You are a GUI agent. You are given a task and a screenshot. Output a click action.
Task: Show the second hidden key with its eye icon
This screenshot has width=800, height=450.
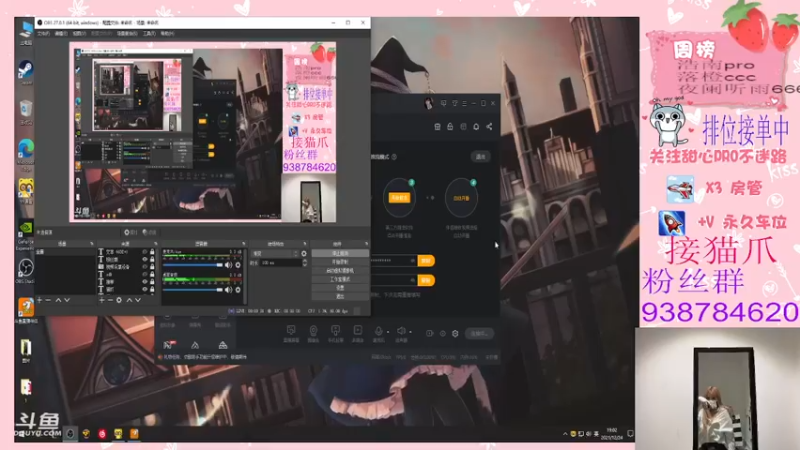[x=412, y=280]
